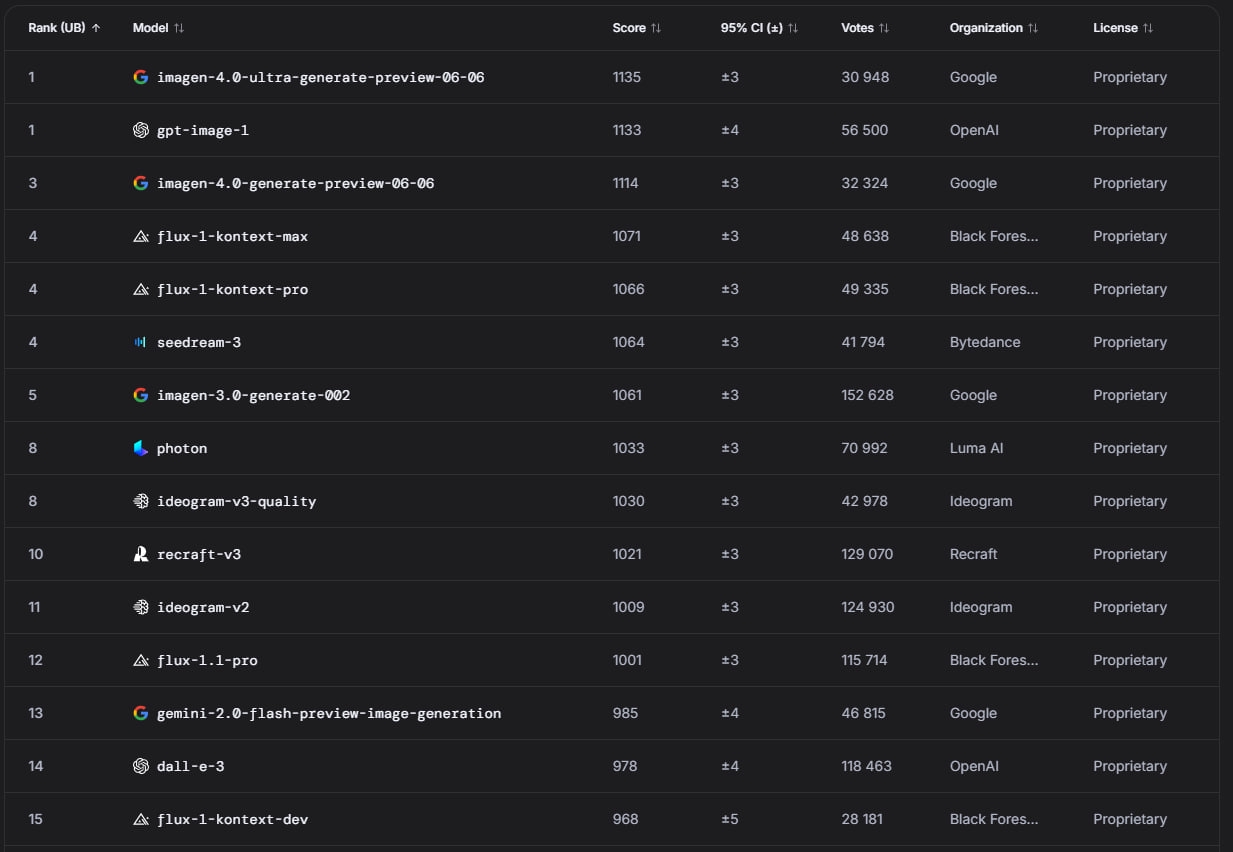1233x852 pixels.
Task: Open the imagen-3.0-generate-002 model name
Action: coord(253,395)
